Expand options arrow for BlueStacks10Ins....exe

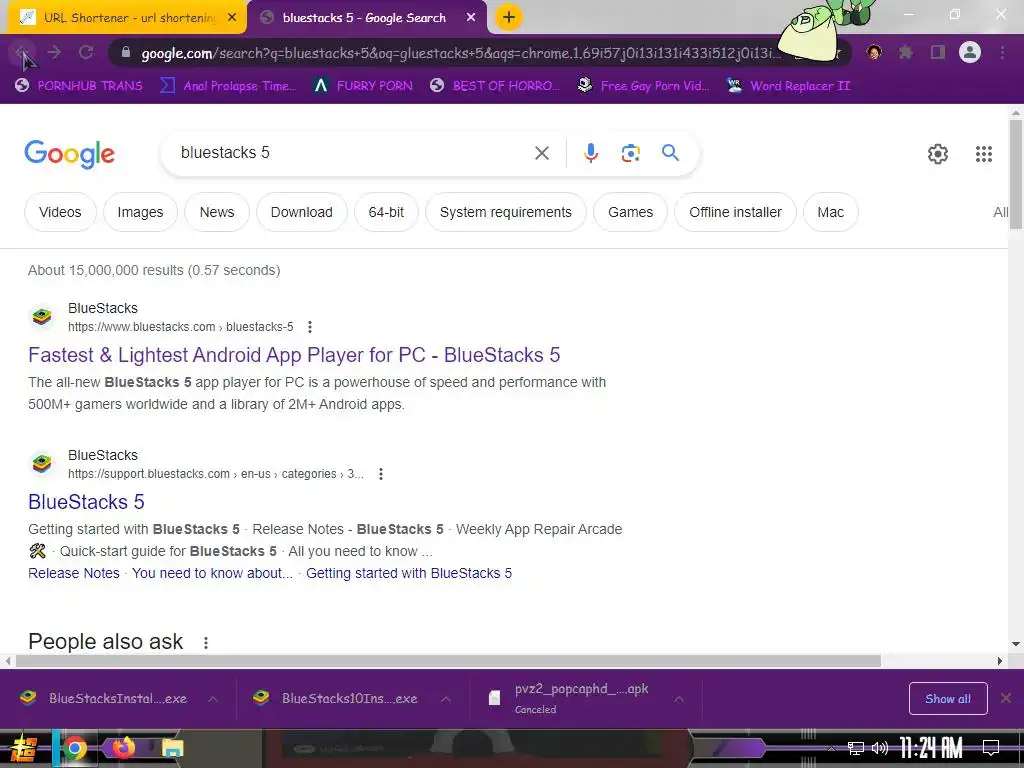coord(445,699)
